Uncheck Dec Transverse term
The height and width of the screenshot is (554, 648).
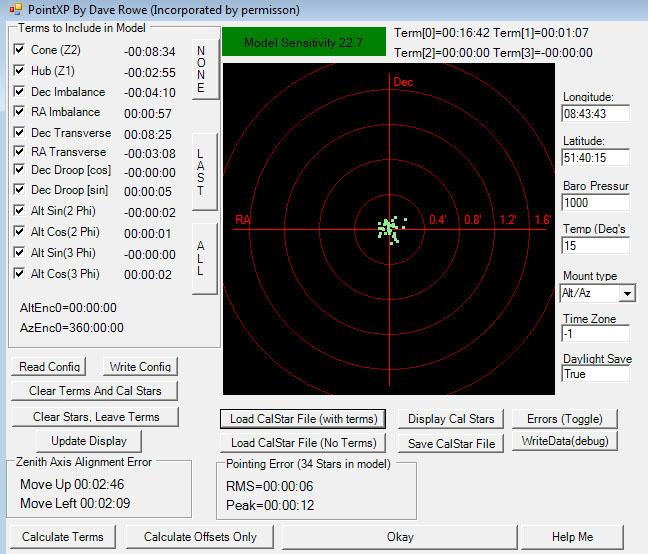click(x=19, y=133)
